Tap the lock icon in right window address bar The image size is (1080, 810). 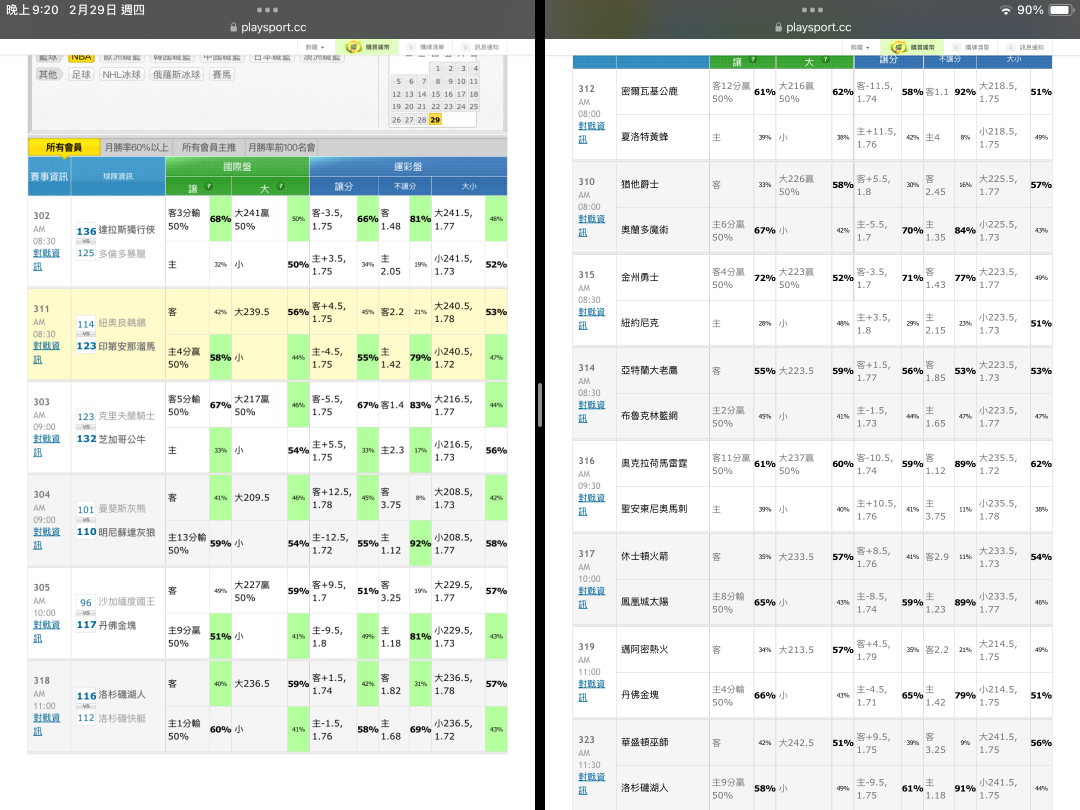click(778, 28)
